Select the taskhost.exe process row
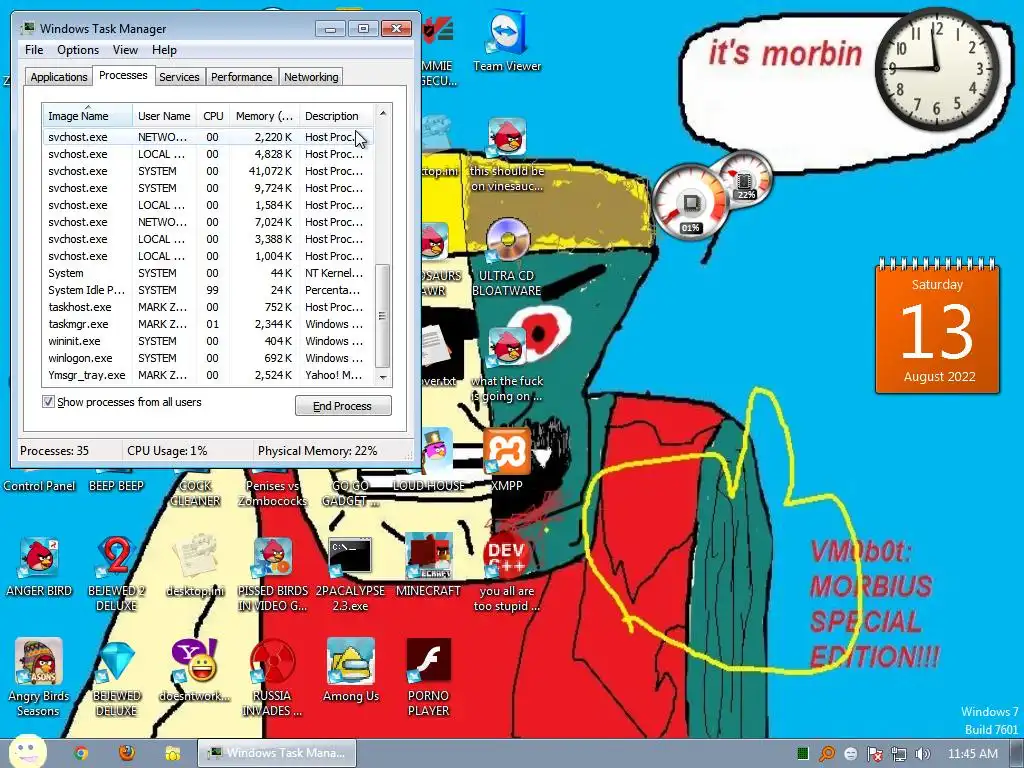The image size is (1024, 768). [x=208, y=307]
